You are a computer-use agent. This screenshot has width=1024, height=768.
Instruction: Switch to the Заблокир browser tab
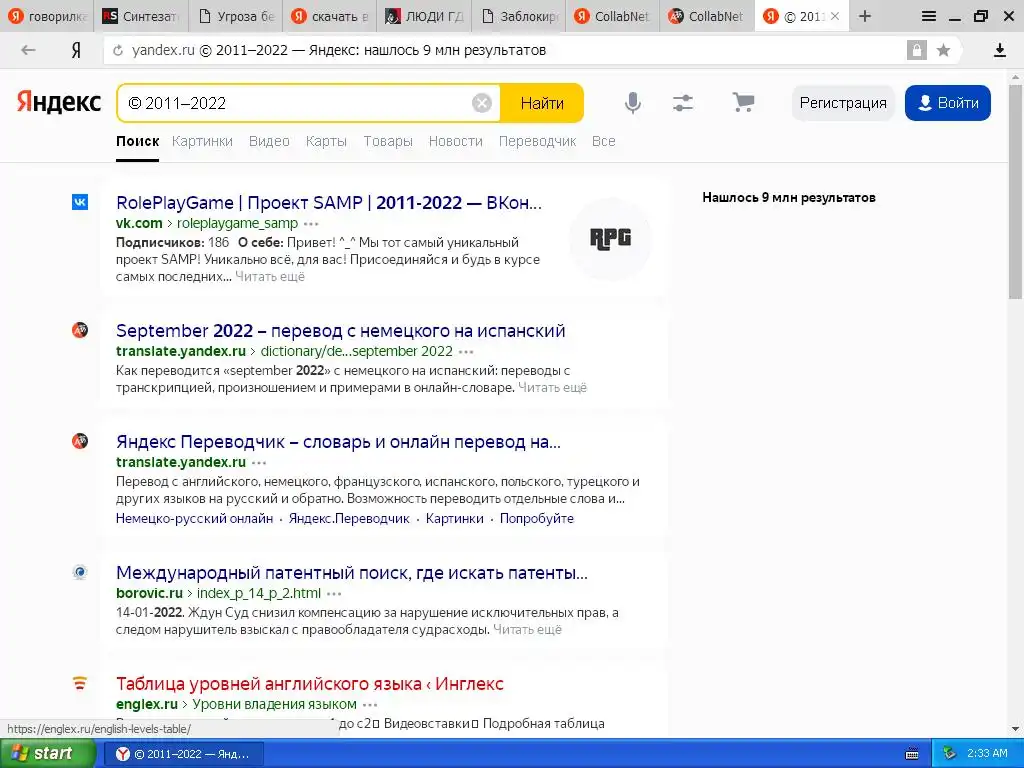click(519, 16)
